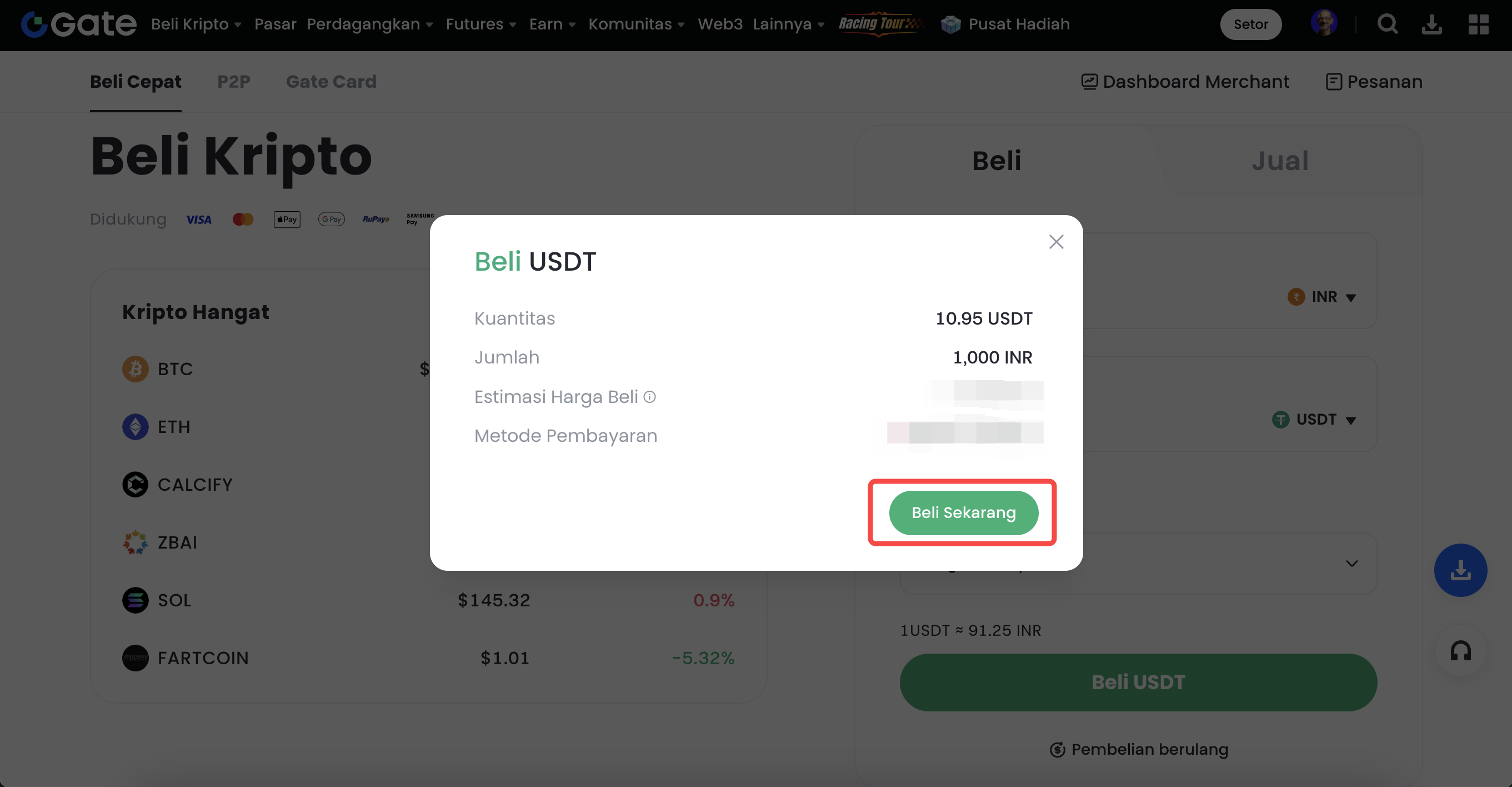
Task: Open the Gate Card tab
Action: (331, 82)
